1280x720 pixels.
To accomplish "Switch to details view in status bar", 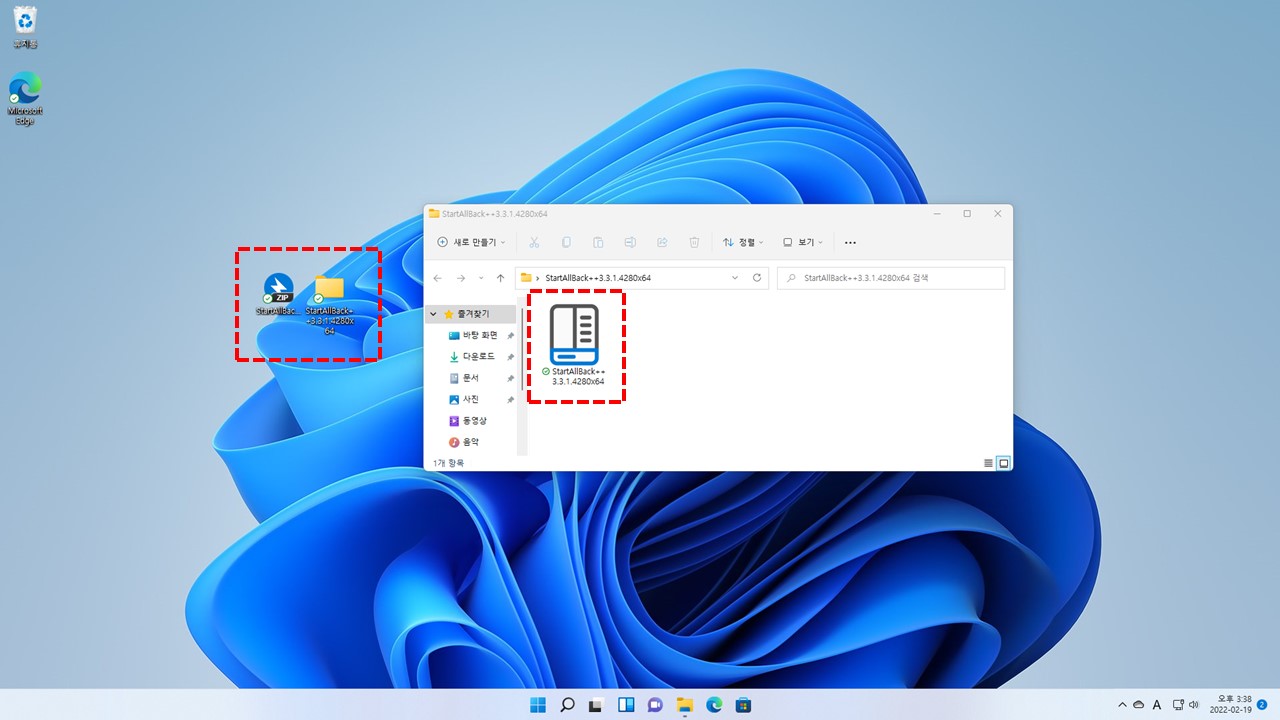I will tap(989, 463).
